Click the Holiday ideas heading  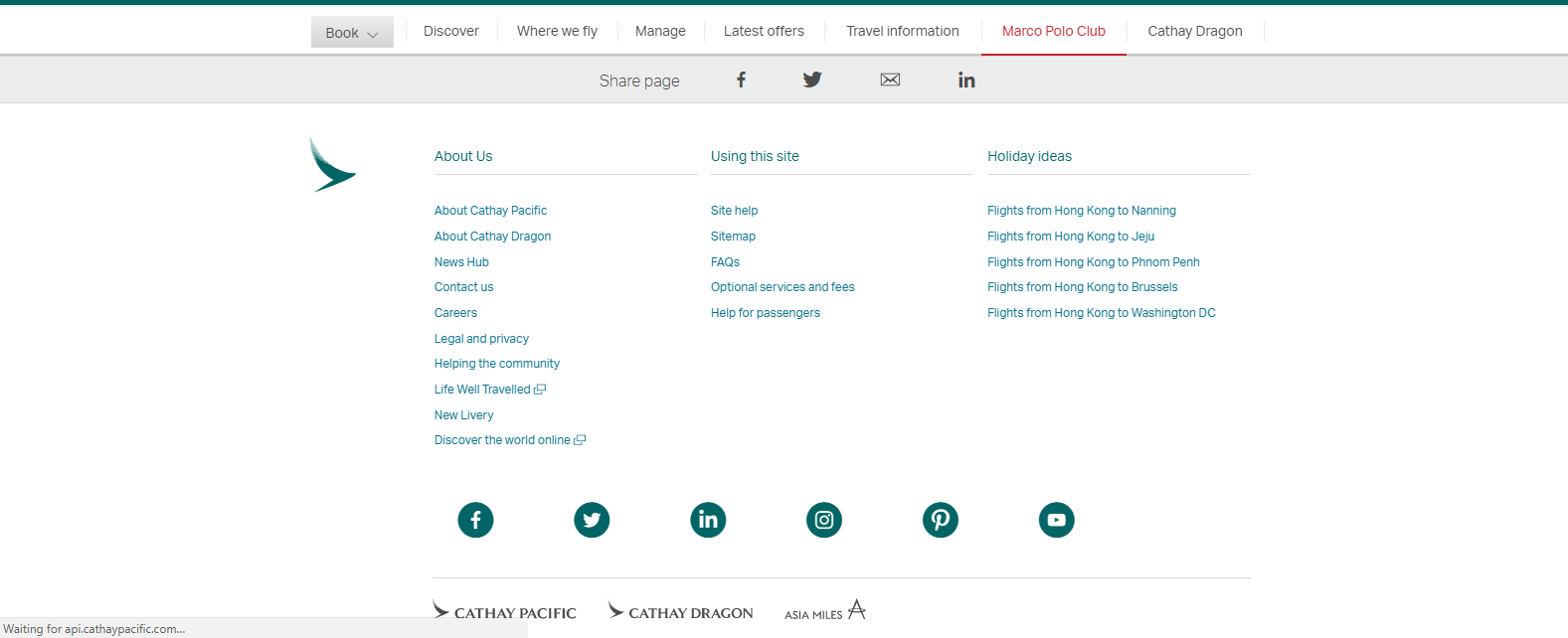1029,156
